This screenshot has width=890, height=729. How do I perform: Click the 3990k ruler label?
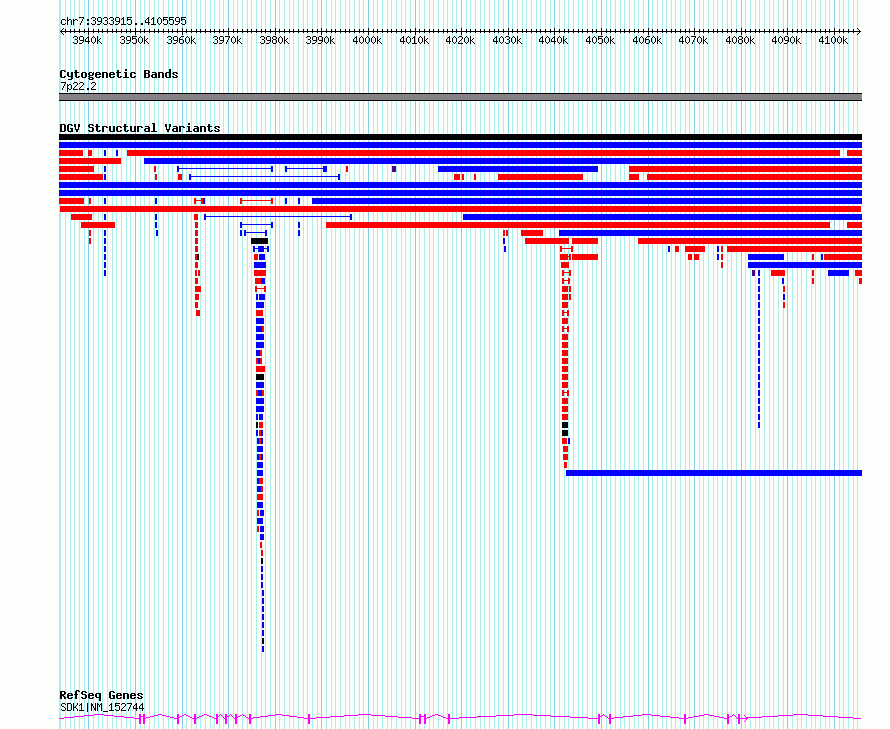[320, 40]
